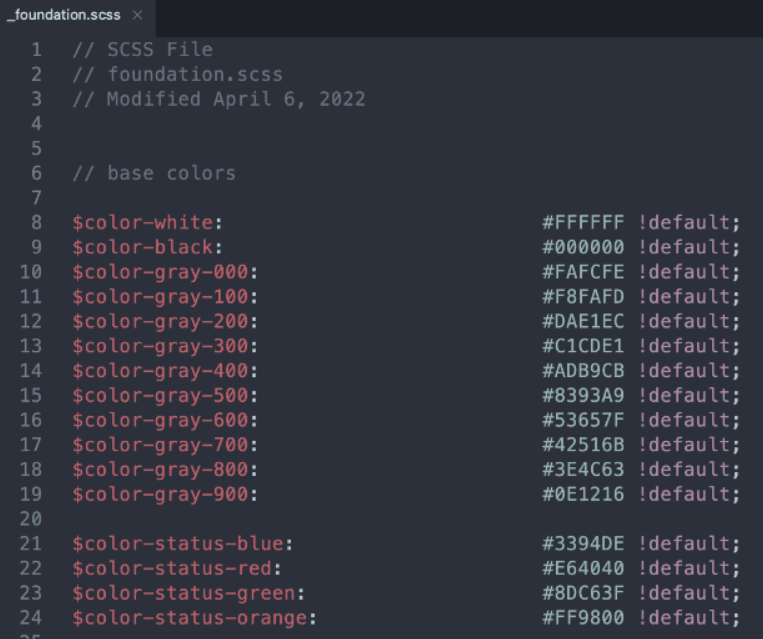Click the $color-status-red variable

(172, 568)
